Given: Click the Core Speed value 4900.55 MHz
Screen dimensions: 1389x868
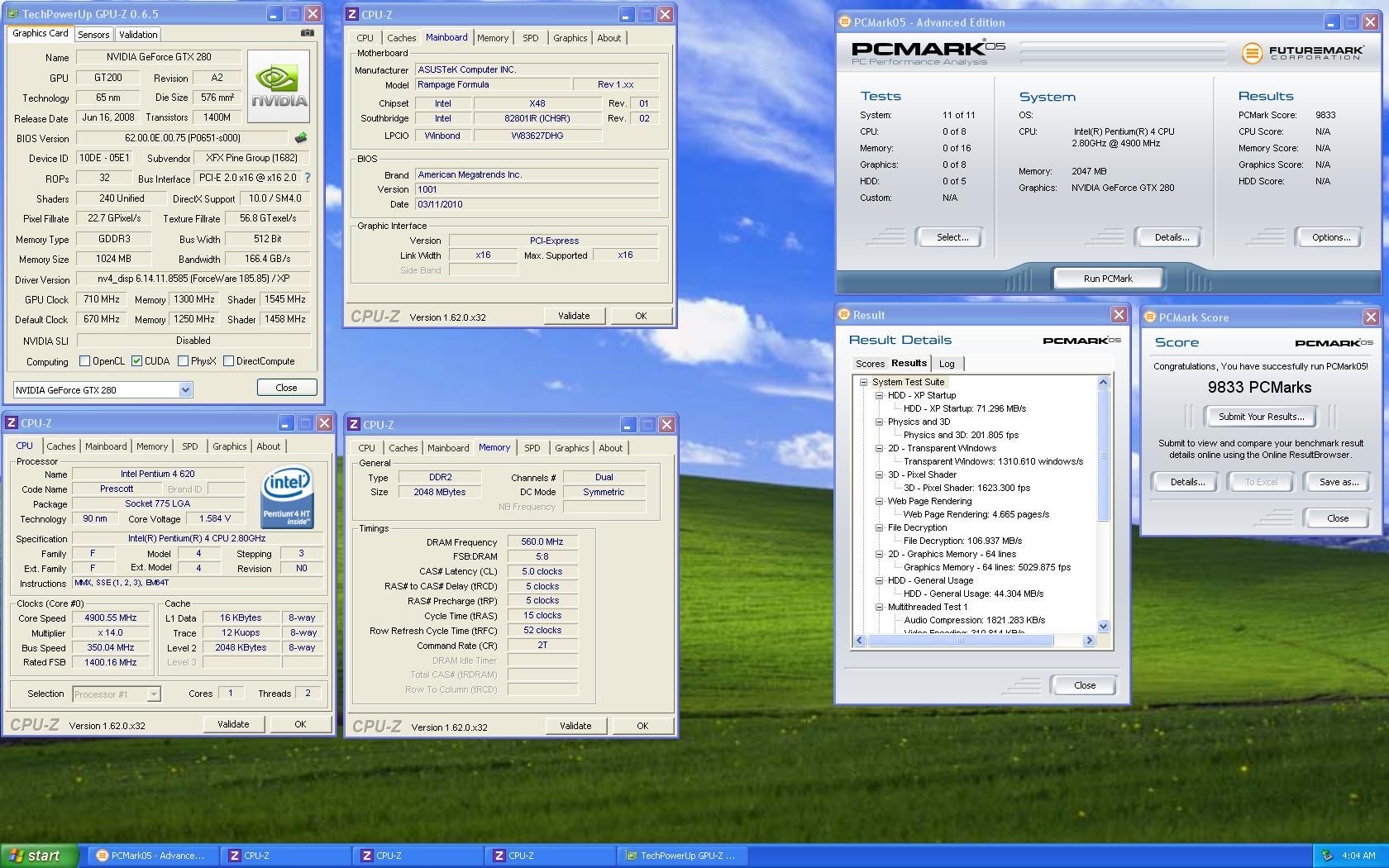Looking at the screenshot, I should coord(111,618).
